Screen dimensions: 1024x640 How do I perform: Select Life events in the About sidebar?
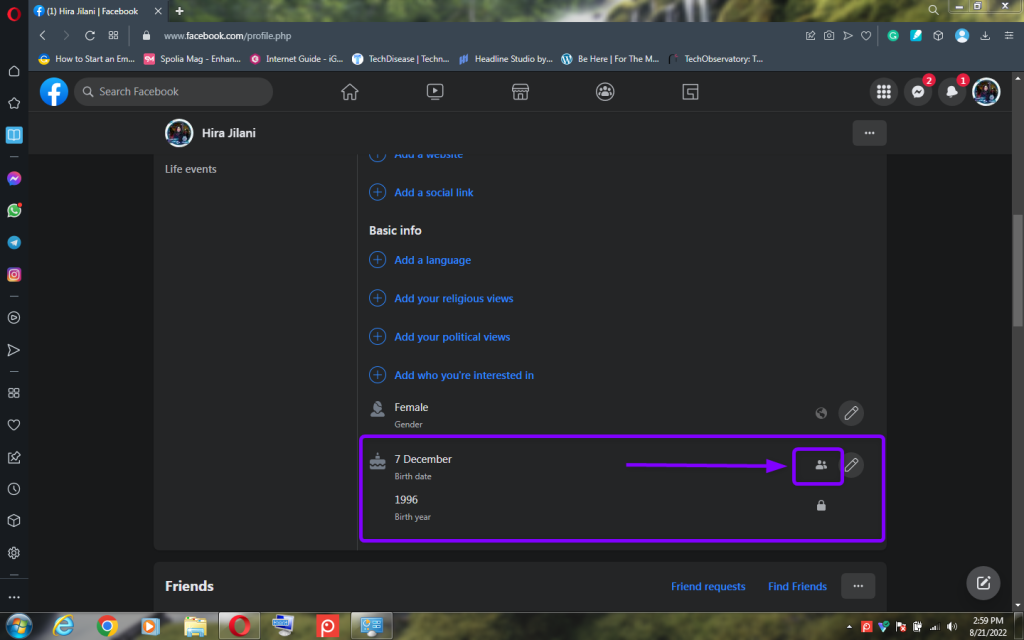(x=191, y=169)
